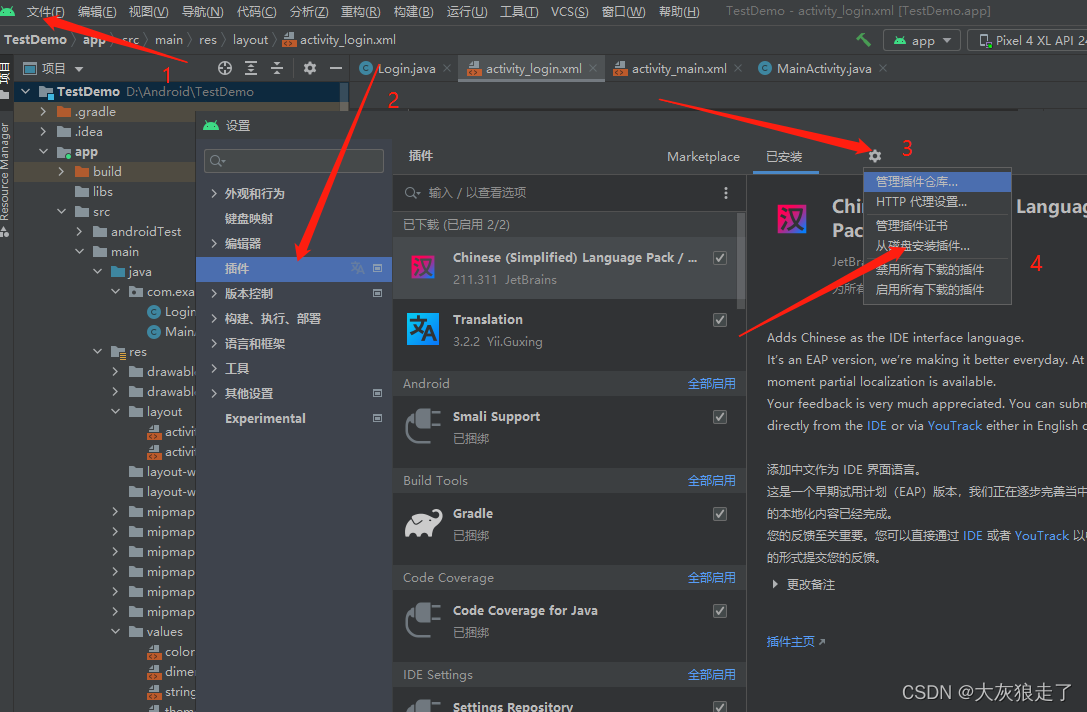
Task: Open the app run configuration dropdown
Action: 921,40
